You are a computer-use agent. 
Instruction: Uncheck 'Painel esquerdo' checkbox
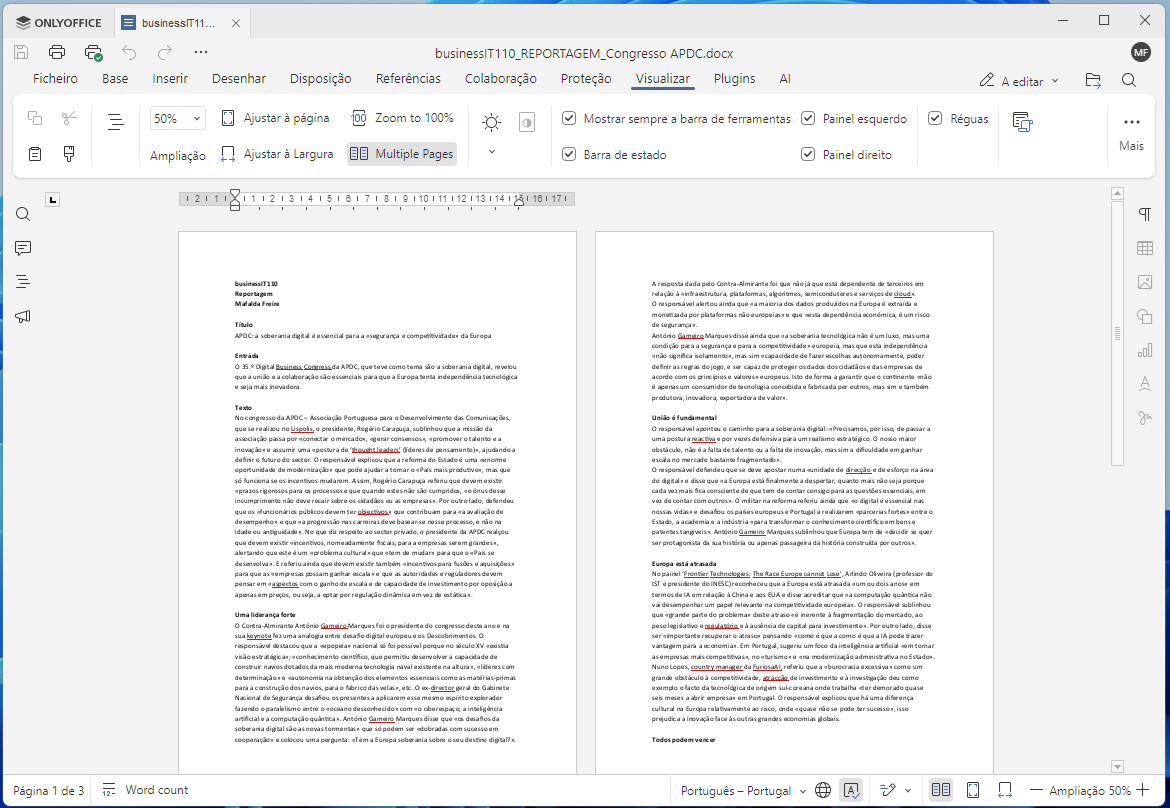(x=807, y=118)
